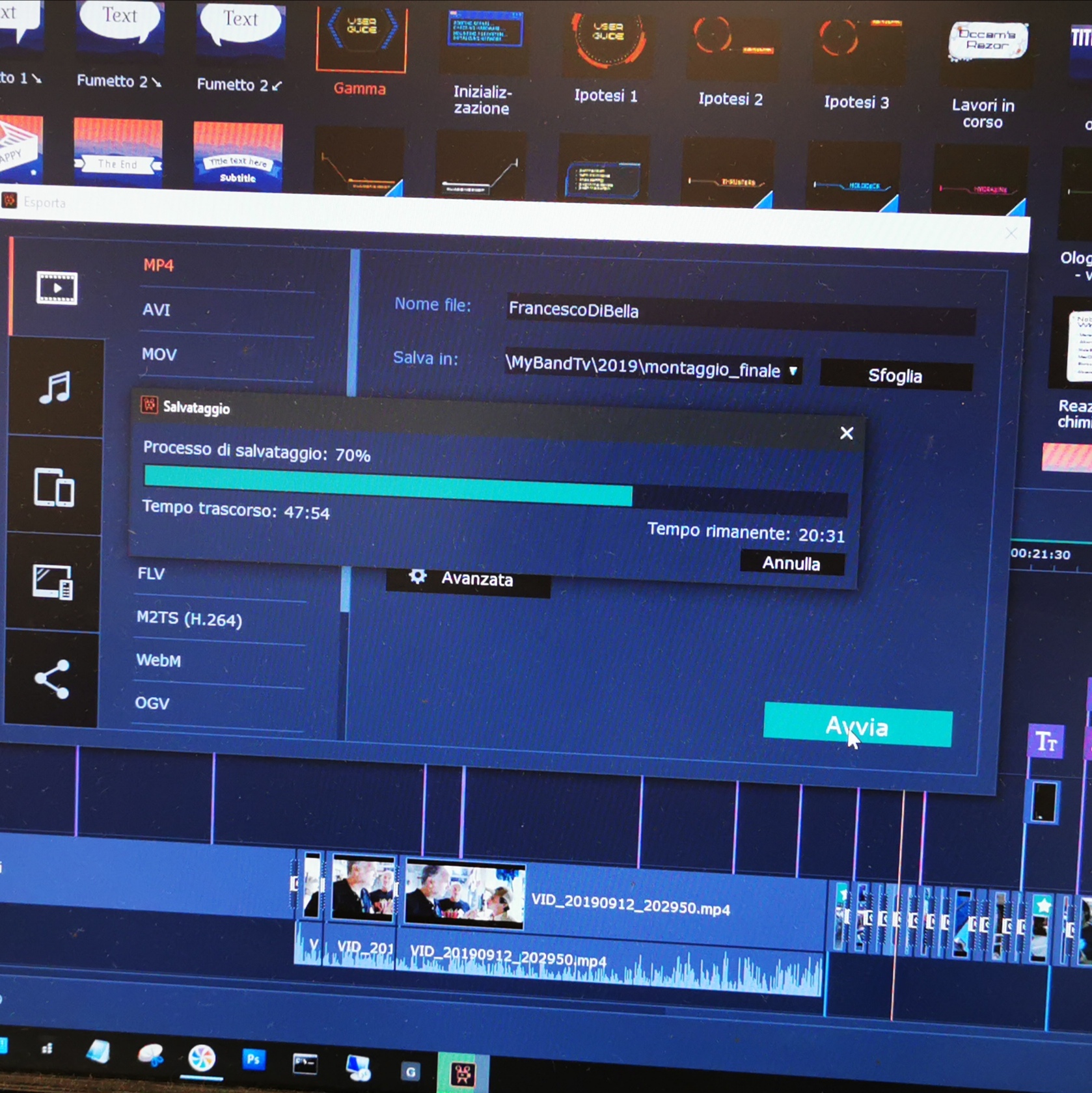Select M2TS (H.264) format

(x=189, y=618)
